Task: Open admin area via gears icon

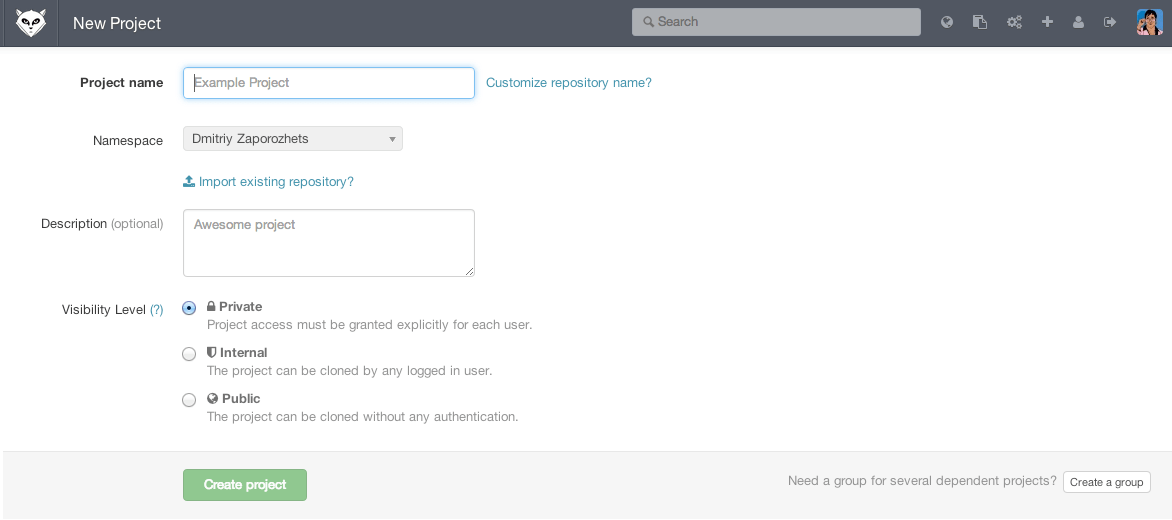Action: [1014, 22]
